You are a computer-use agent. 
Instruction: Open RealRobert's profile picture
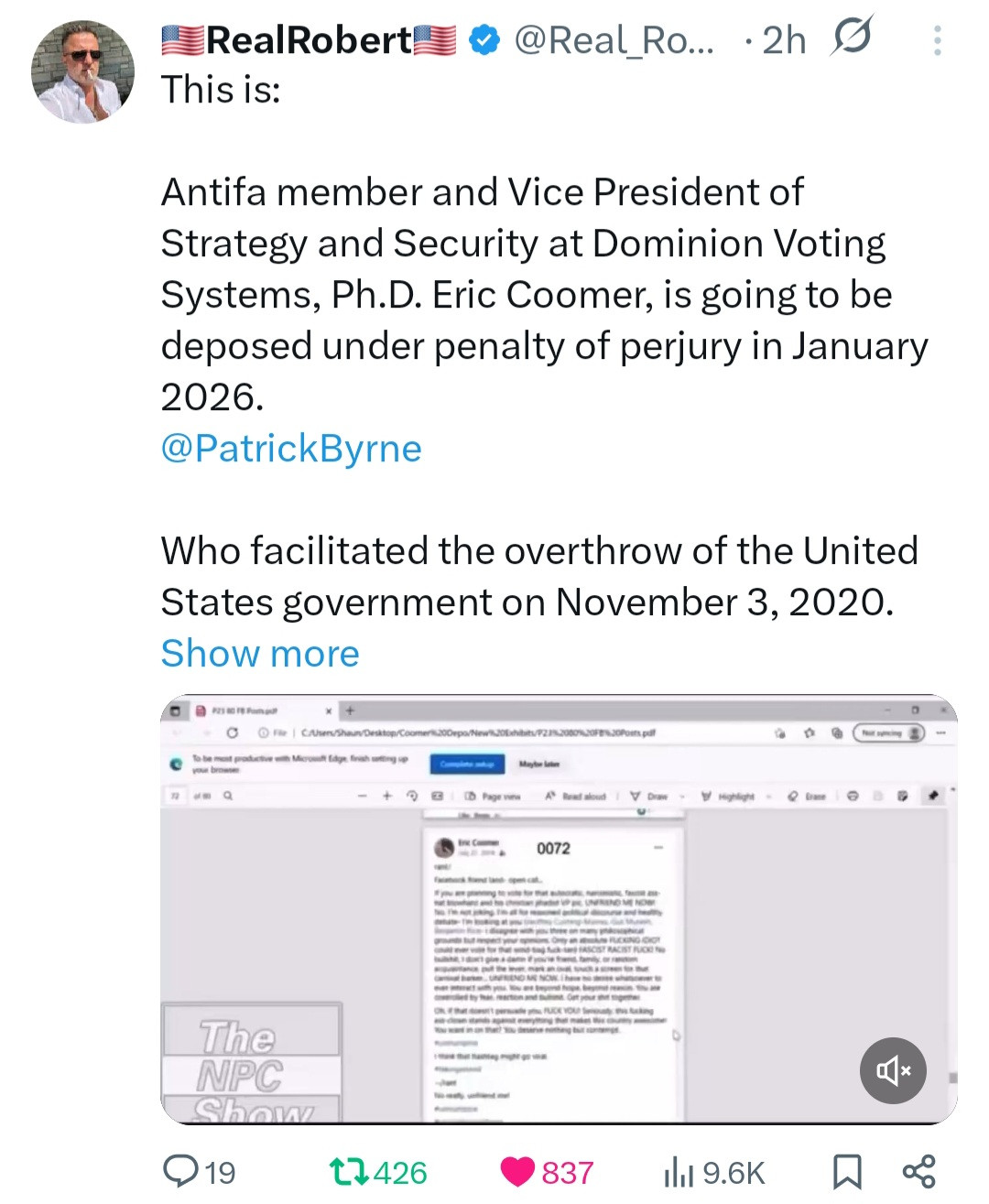tap(82, 71)
